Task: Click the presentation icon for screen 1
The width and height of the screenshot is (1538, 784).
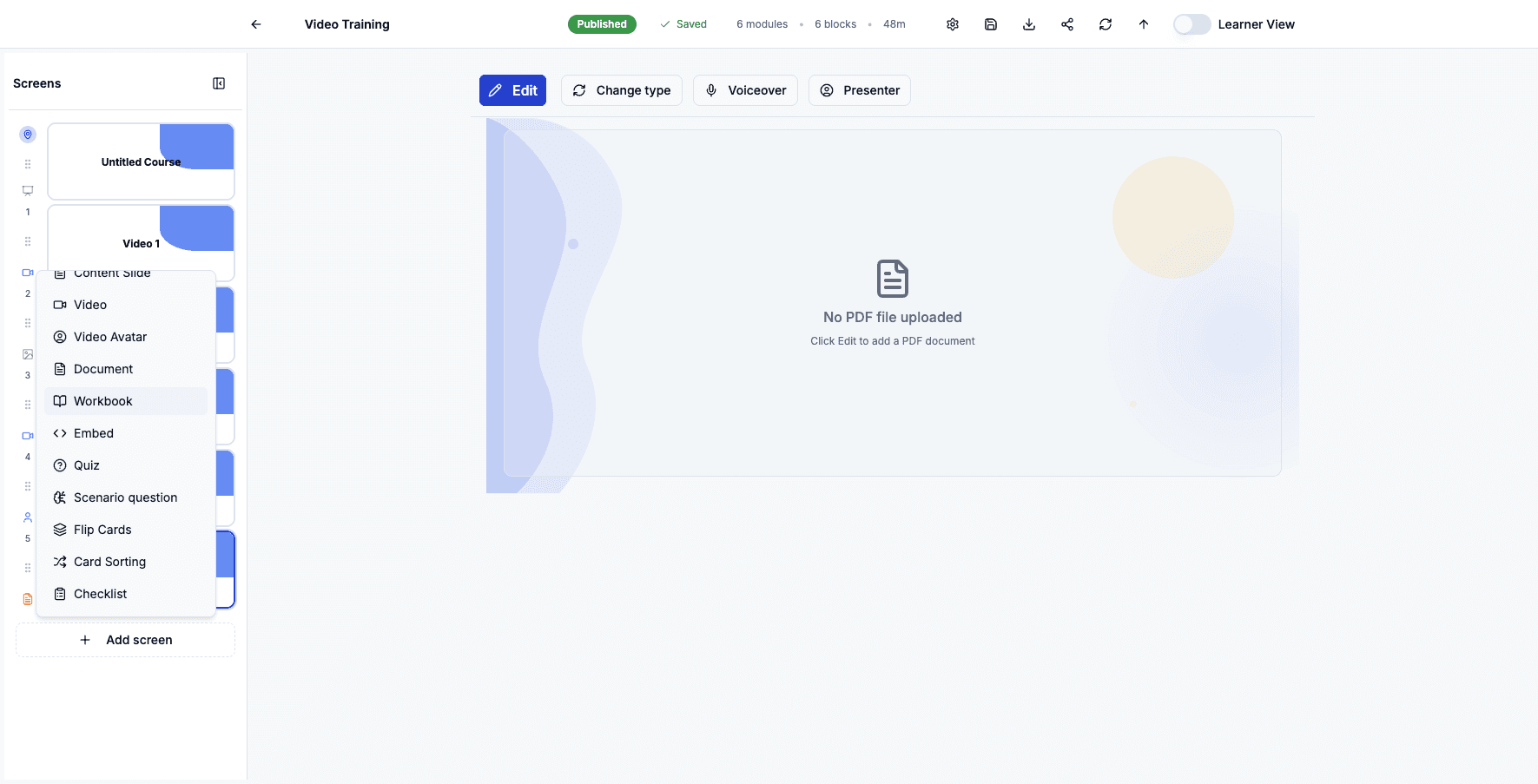Action: click(28, 190)
